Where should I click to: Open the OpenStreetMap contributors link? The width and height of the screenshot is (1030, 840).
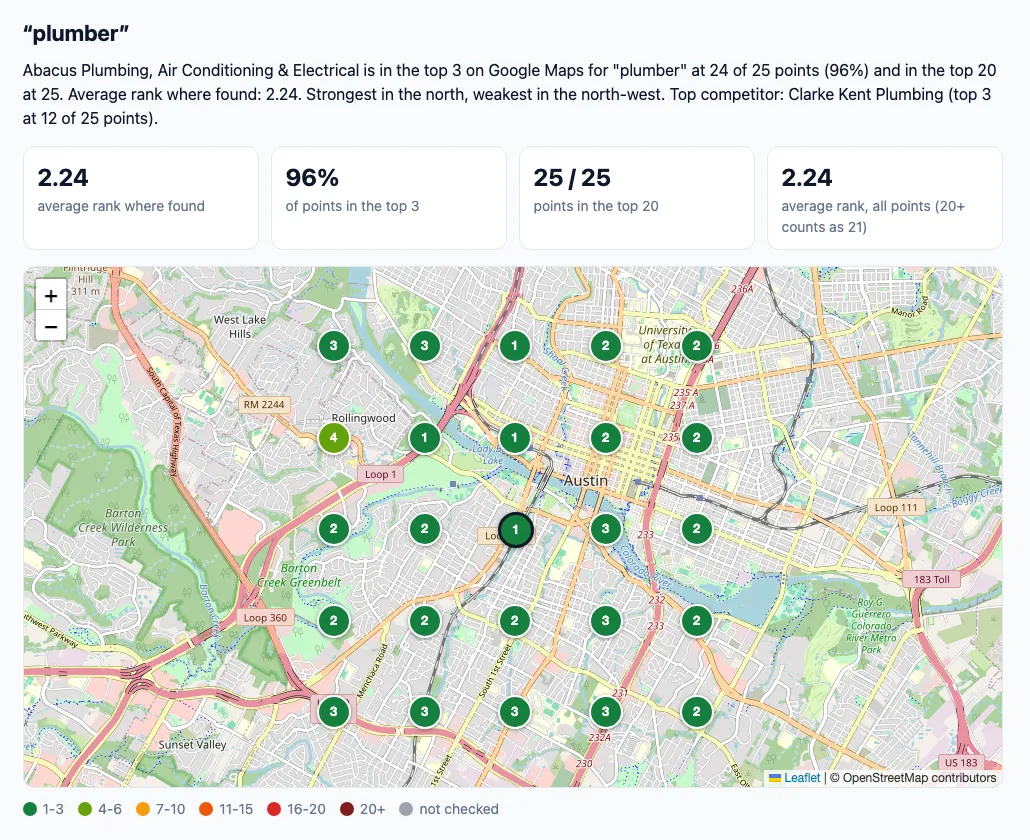tap(919, 778)
